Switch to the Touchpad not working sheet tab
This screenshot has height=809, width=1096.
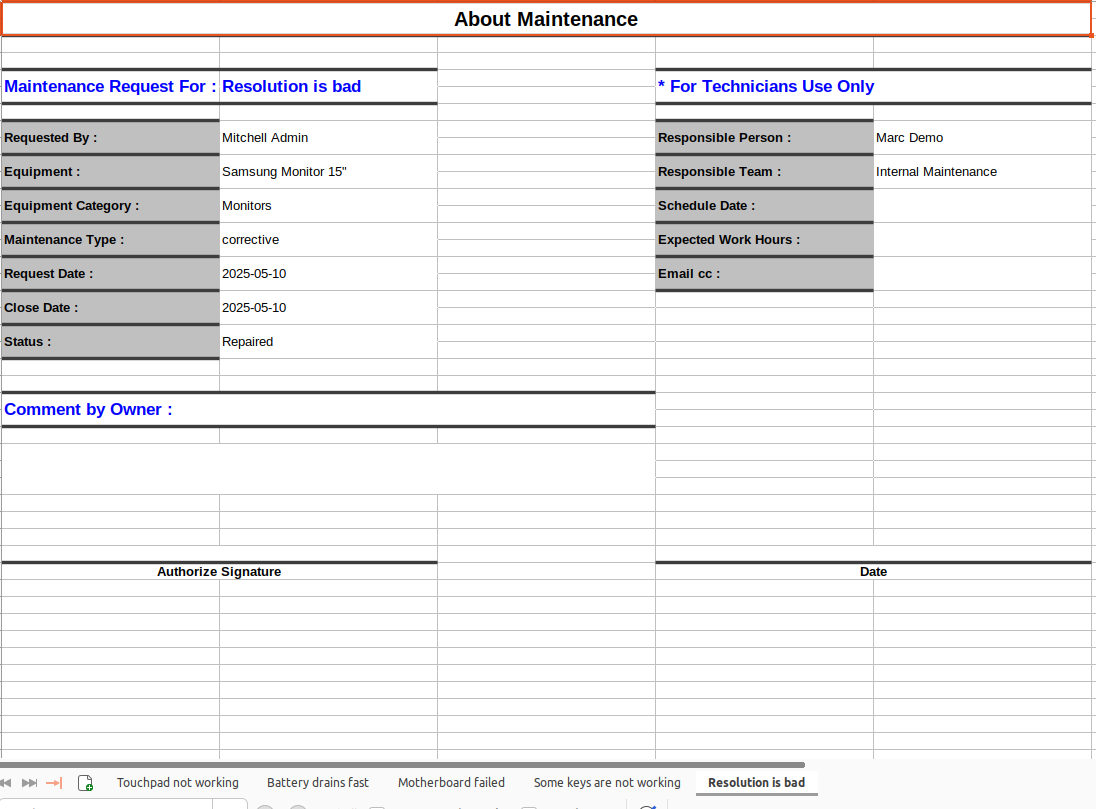point(178,782)
